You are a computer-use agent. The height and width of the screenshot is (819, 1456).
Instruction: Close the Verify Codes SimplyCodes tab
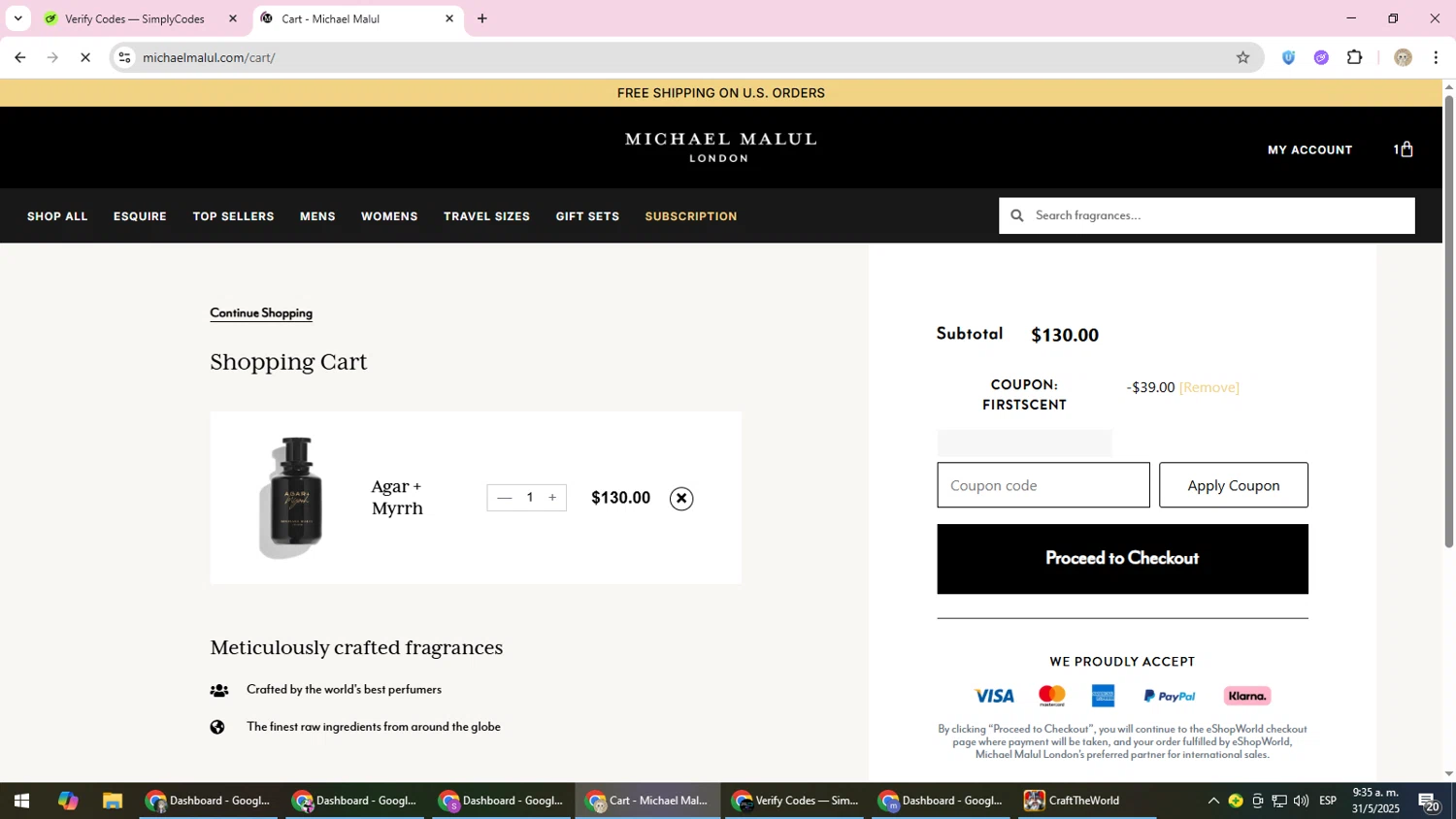coord(232,18)
